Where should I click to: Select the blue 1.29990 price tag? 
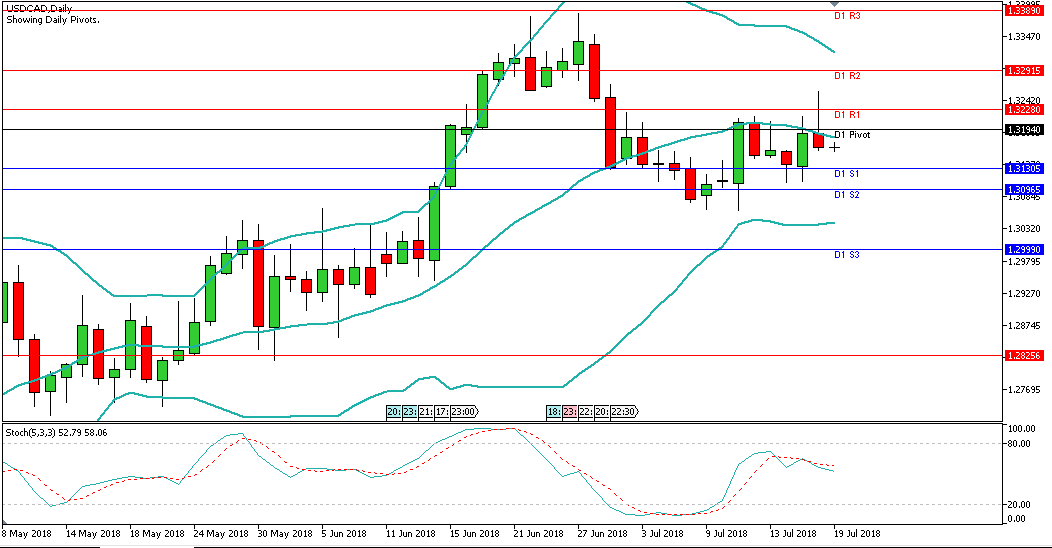click(1025, 249)
